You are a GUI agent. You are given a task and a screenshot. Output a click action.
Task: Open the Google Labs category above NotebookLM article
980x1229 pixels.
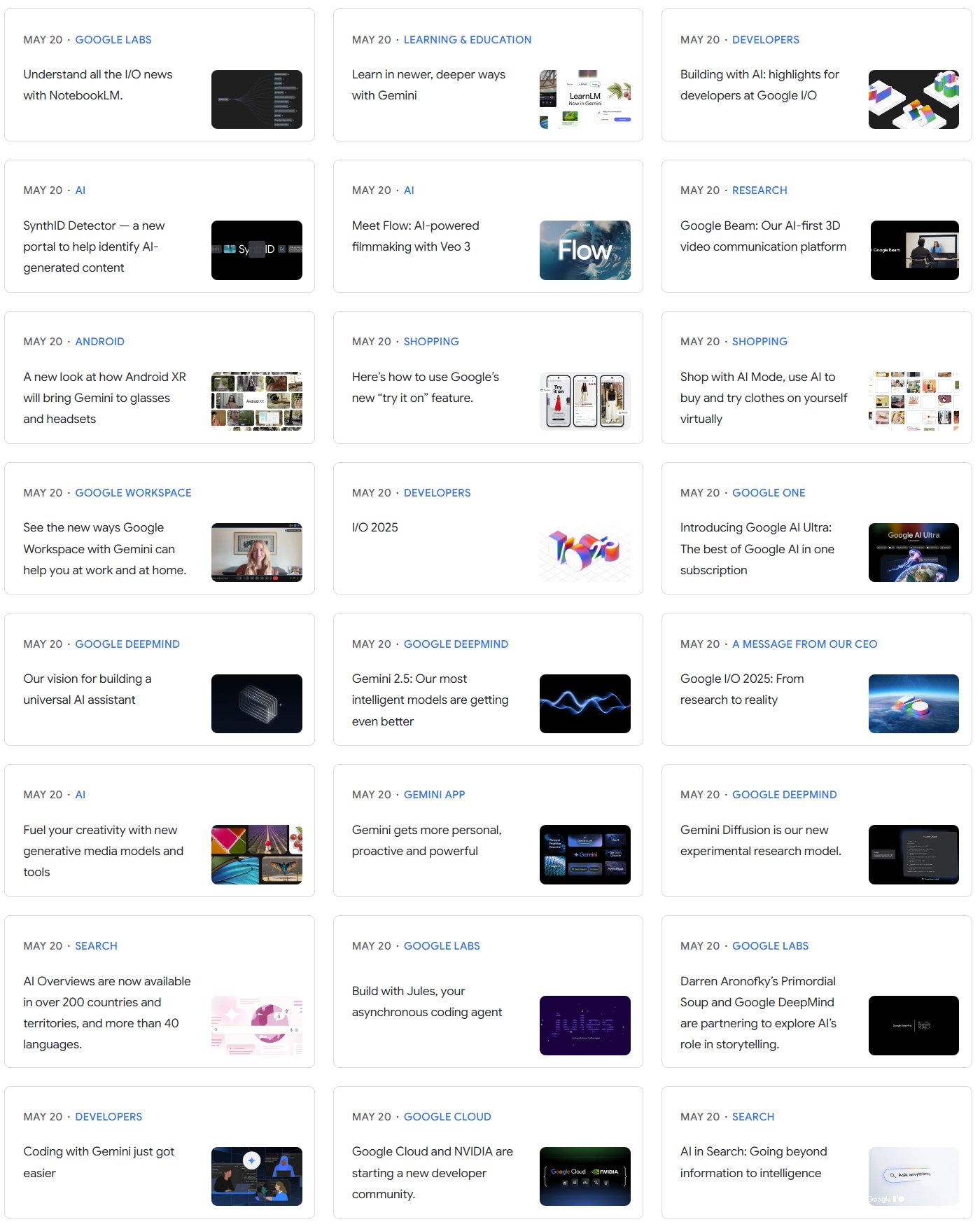(x=113, y=40)
